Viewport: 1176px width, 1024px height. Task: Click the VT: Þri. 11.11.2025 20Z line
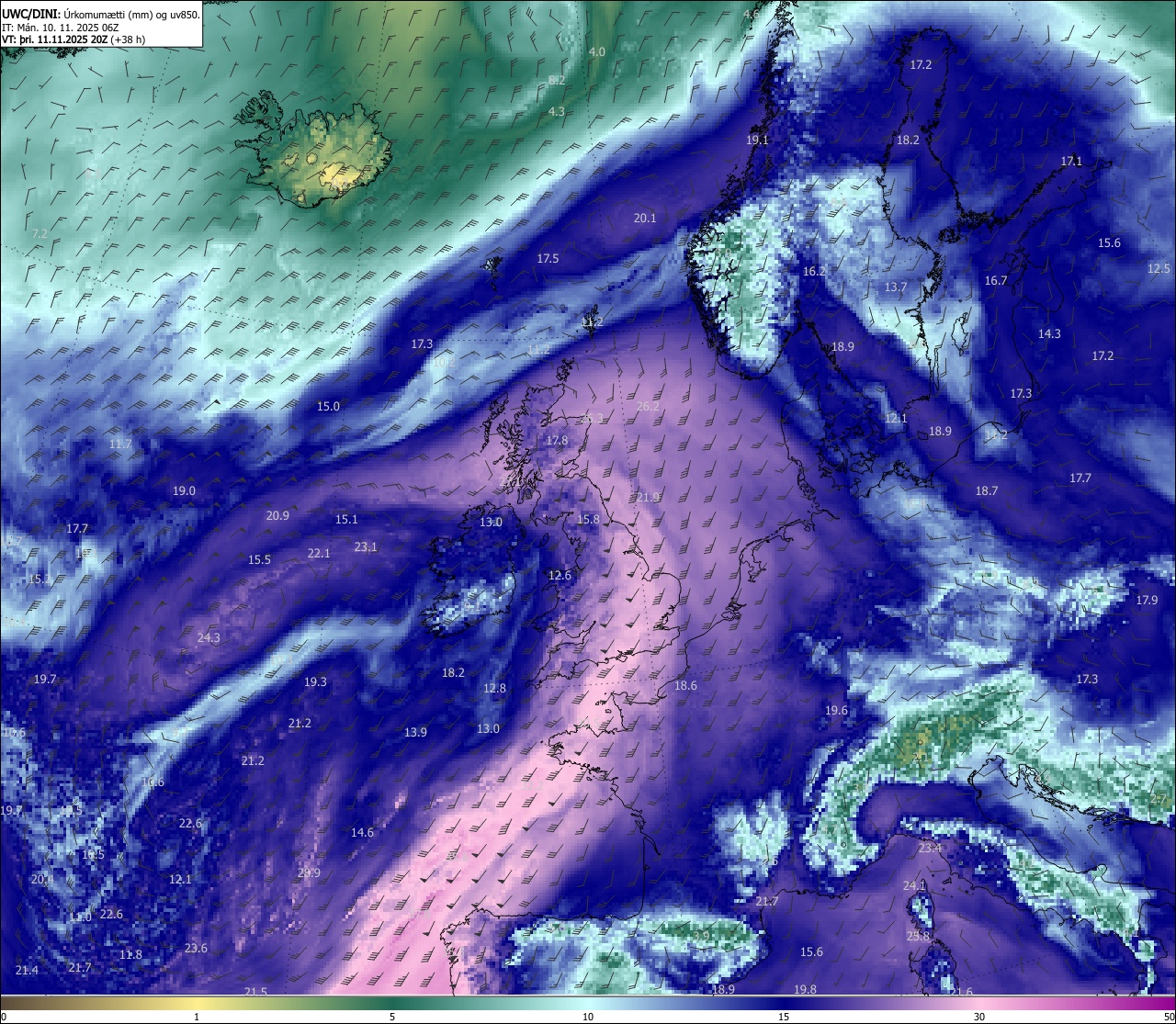coord(73,39)
